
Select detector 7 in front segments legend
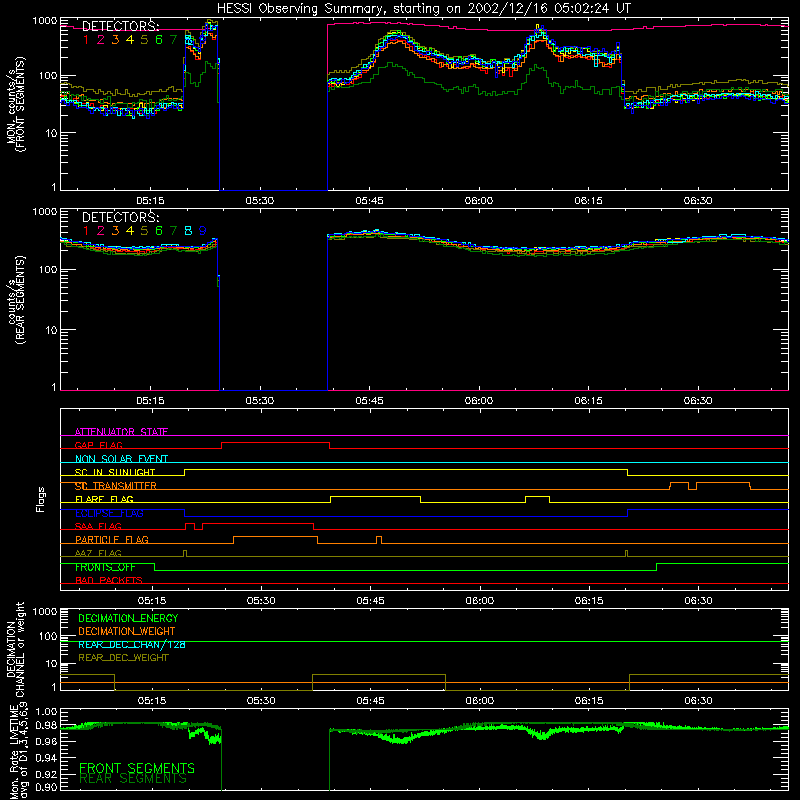coord(173,40)
